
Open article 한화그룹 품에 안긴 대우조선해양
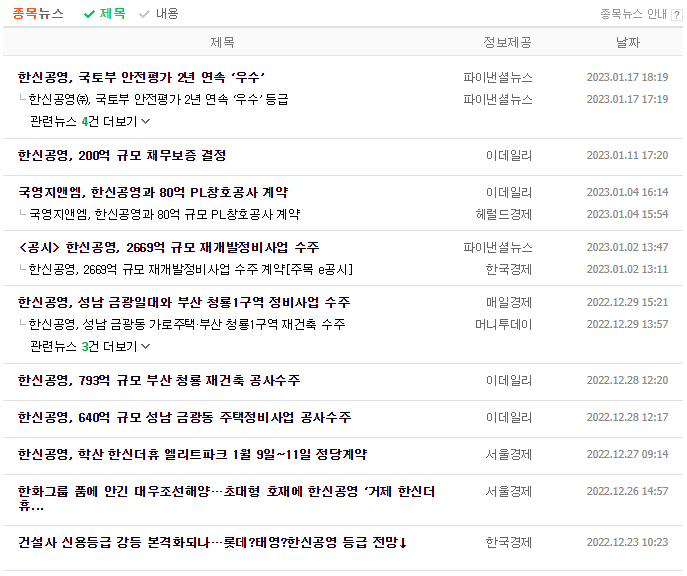point(227,498)
